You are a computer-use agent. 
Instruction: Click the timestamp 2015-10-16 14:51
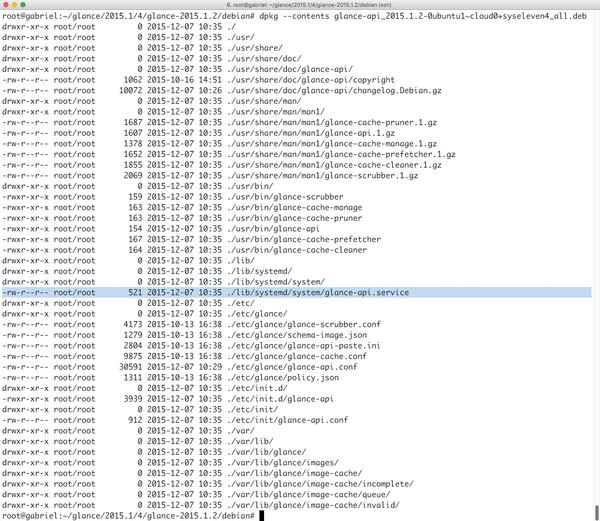tap(184, 80)
